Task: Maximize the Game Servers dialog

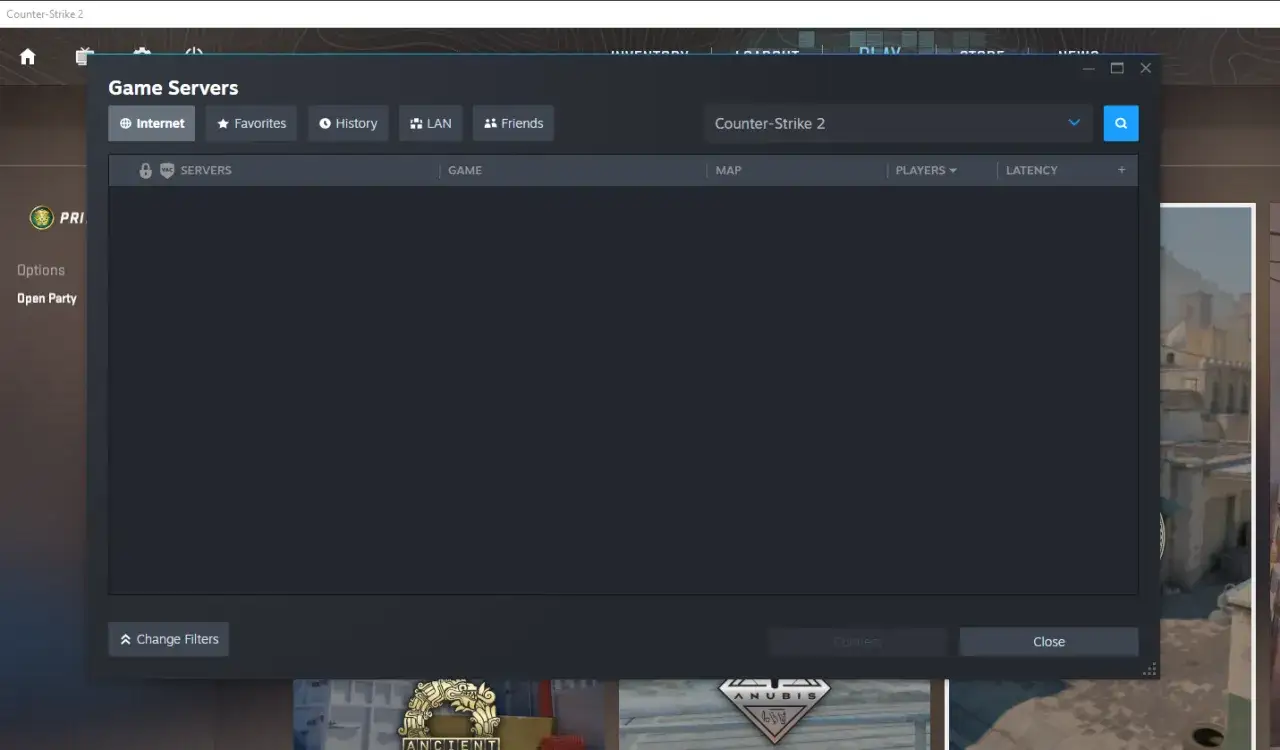Action: pos(1117,68)
